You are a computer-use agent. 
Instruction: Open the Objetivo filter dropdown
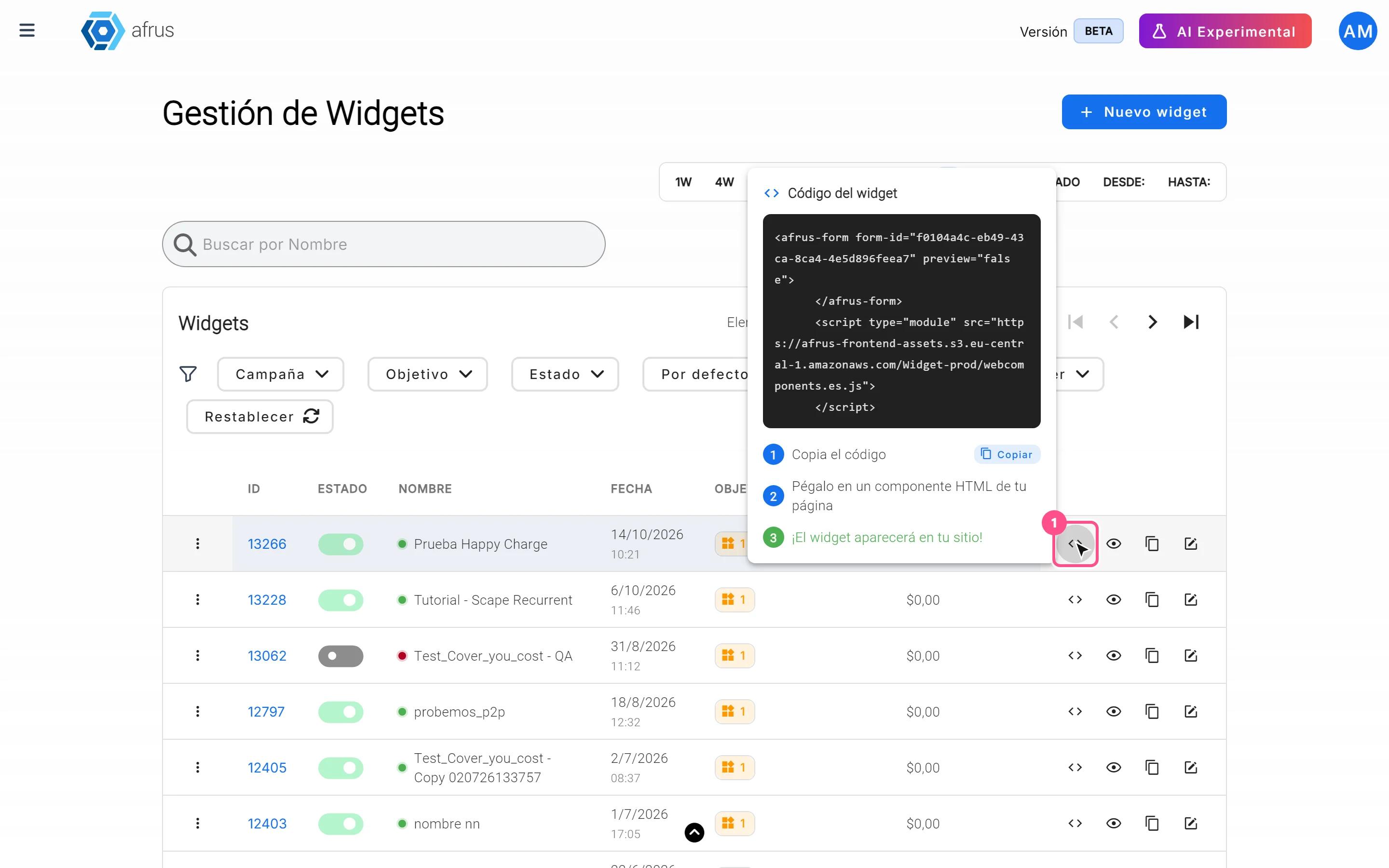point(427,374)
